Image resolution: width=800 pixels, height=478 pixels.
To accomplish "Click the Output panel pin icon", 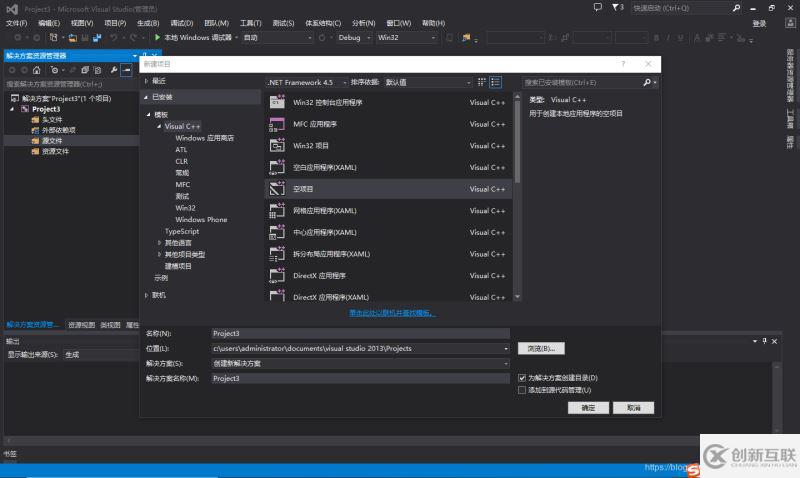I will (x=764, y=341).
